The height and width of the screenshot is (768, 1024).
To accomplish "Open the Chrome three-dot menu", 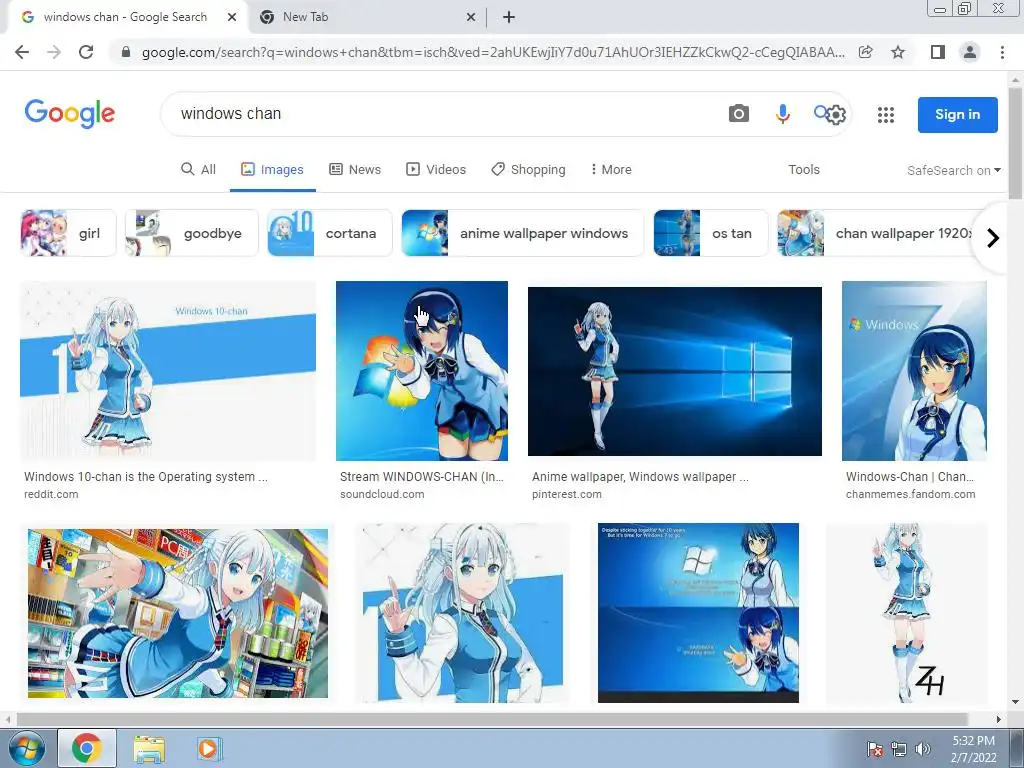I will 1002,52.
